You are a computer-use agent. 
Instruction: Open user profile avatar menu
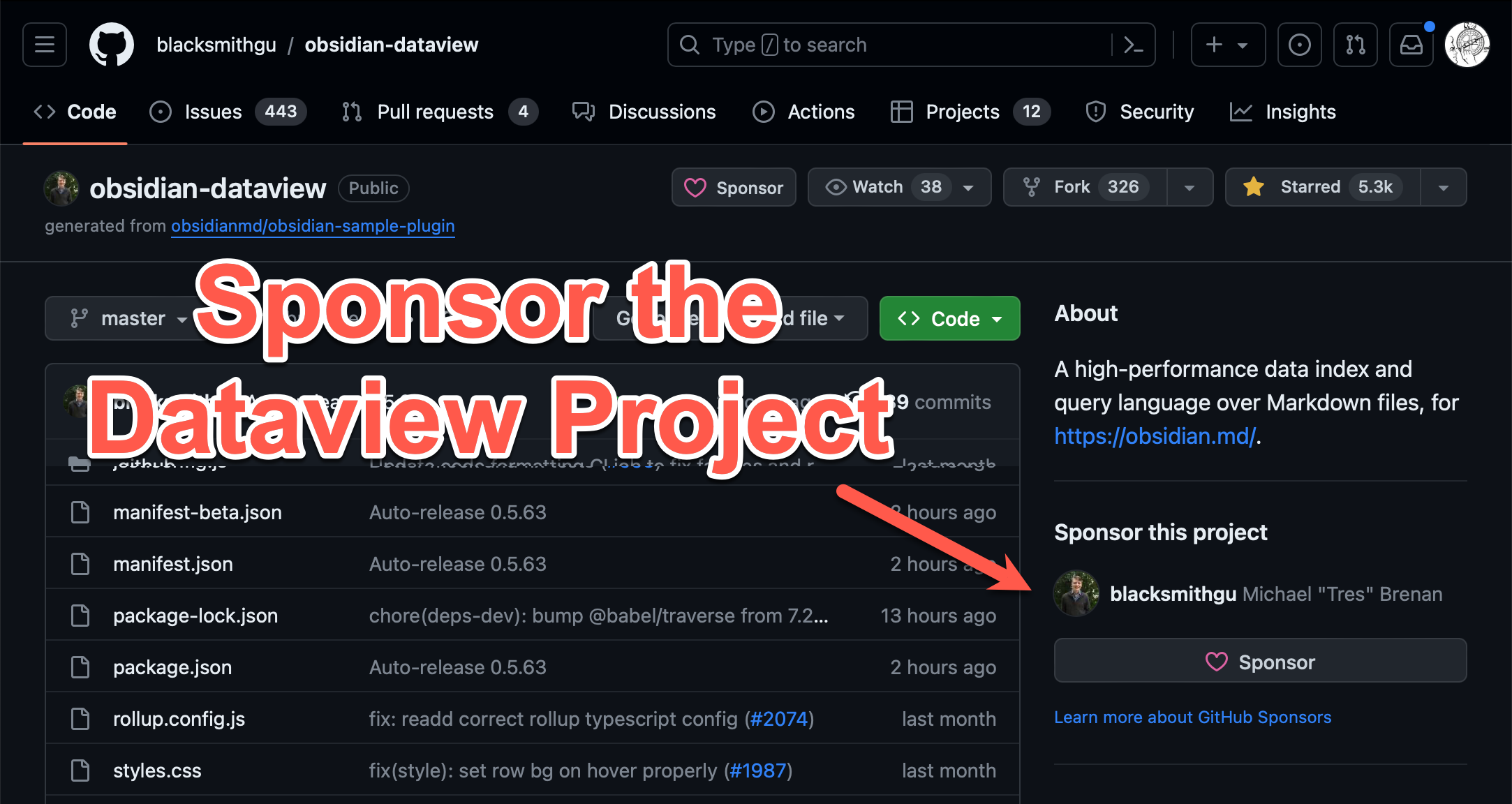coord(1467,45)
